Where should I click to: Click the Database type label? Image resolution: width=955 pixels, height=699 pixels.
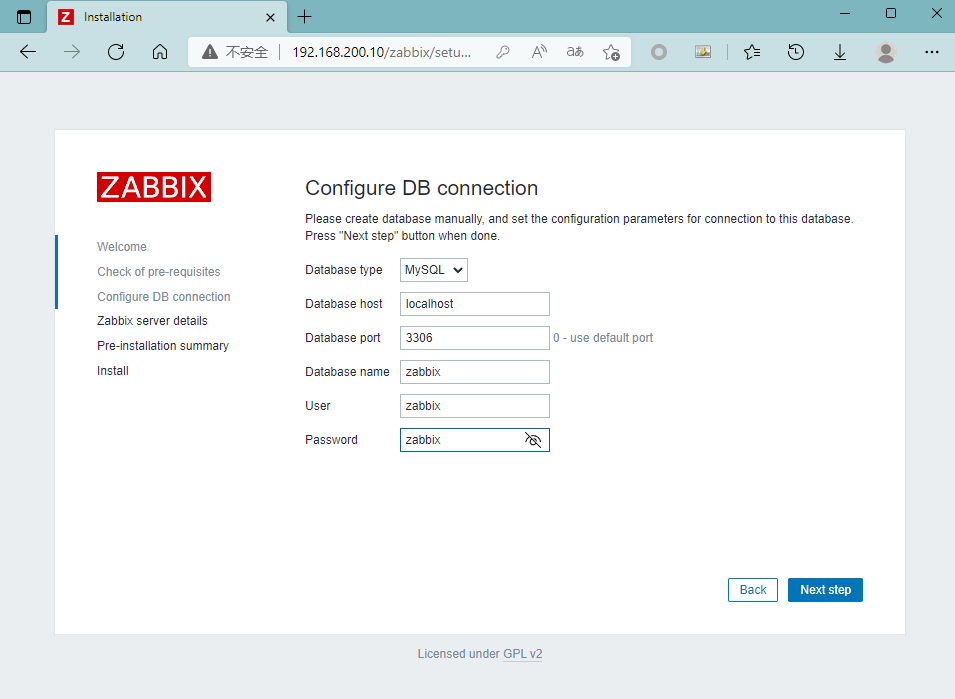coord(344,270)
